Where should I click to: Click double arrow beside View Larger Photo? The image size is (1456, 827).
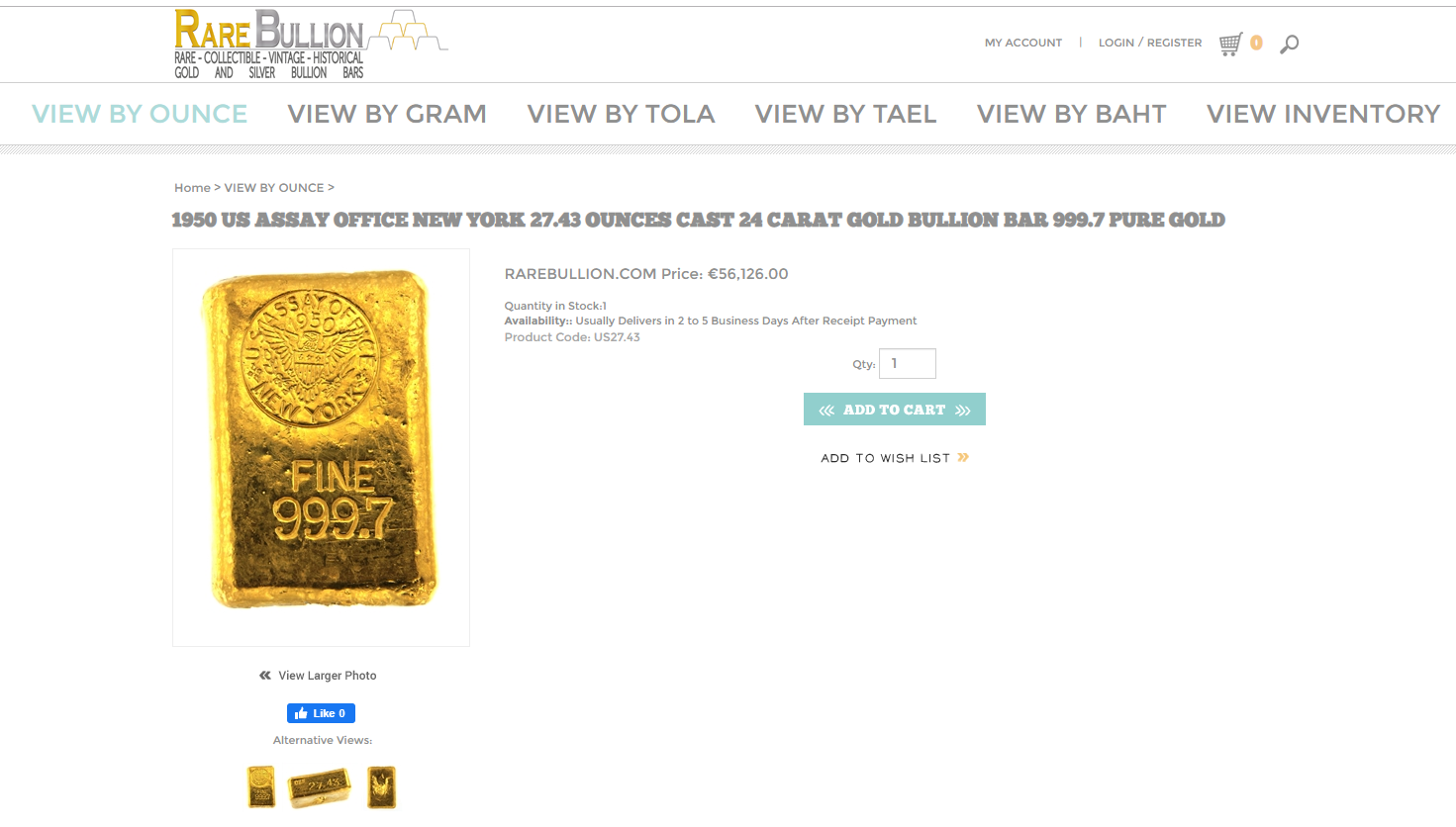pos(265,676)
